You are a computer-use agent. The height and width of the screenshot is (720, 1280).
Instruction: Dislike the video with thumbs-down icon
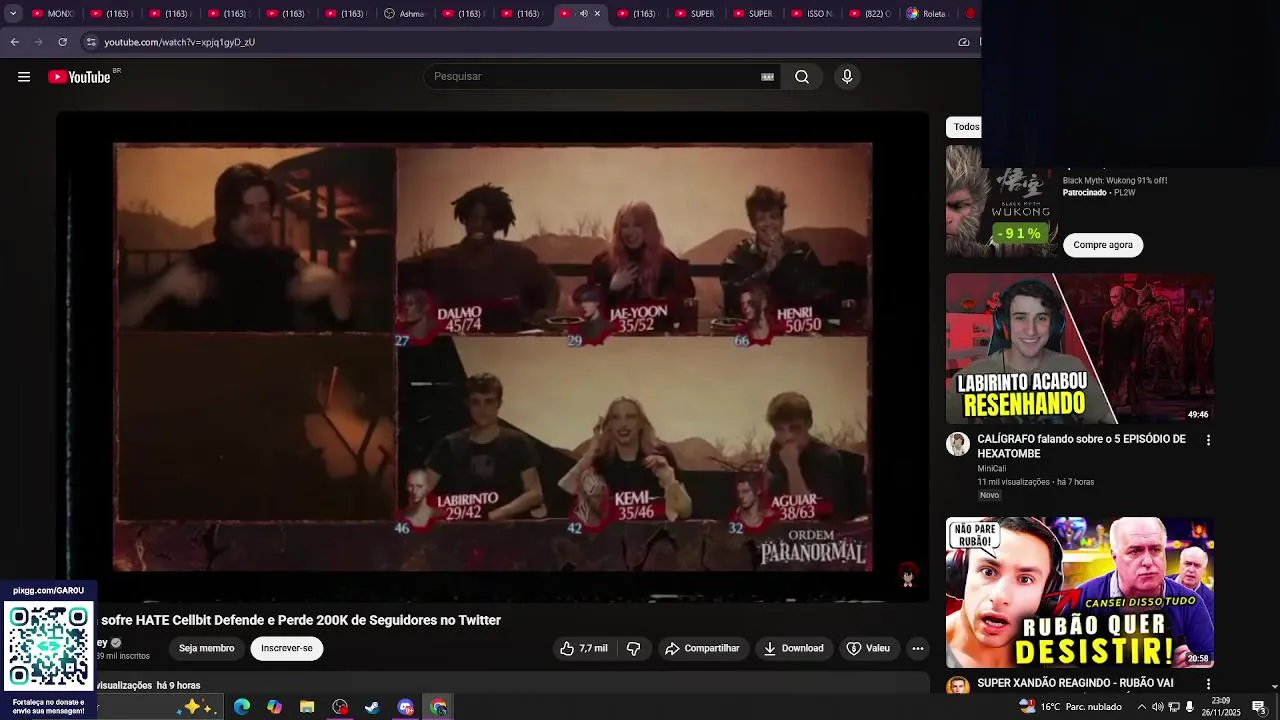coord(633,648)
